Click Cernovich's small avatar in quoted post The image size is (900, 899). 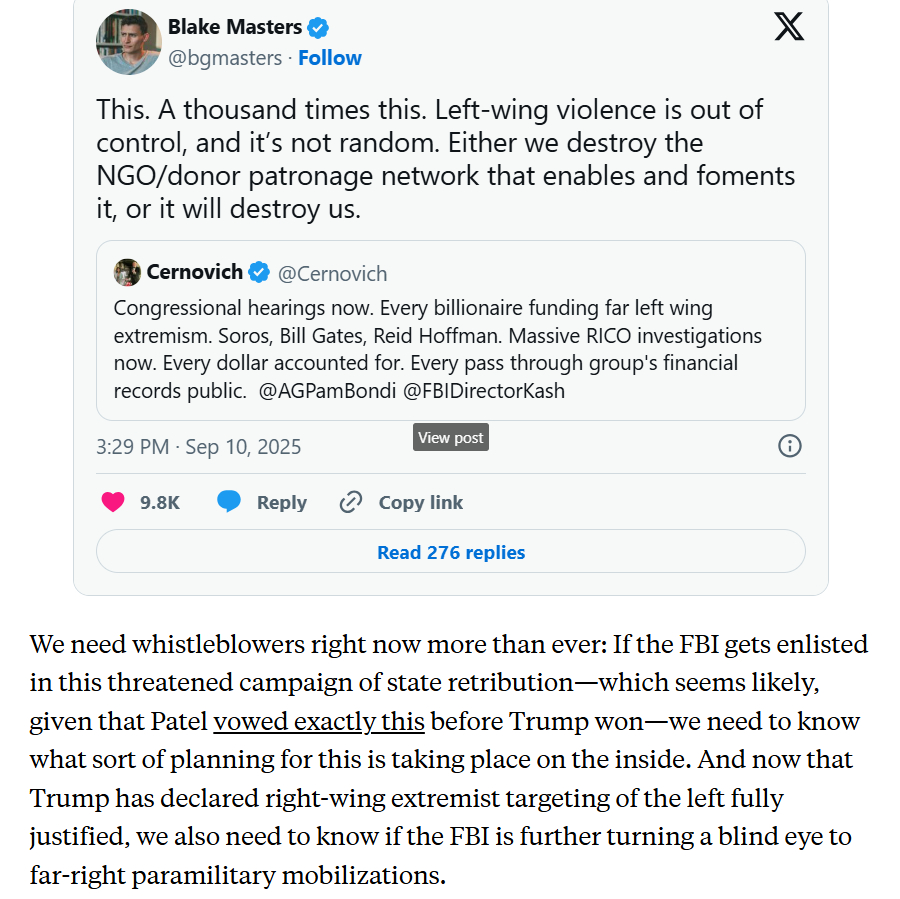[x=127, y=272]
